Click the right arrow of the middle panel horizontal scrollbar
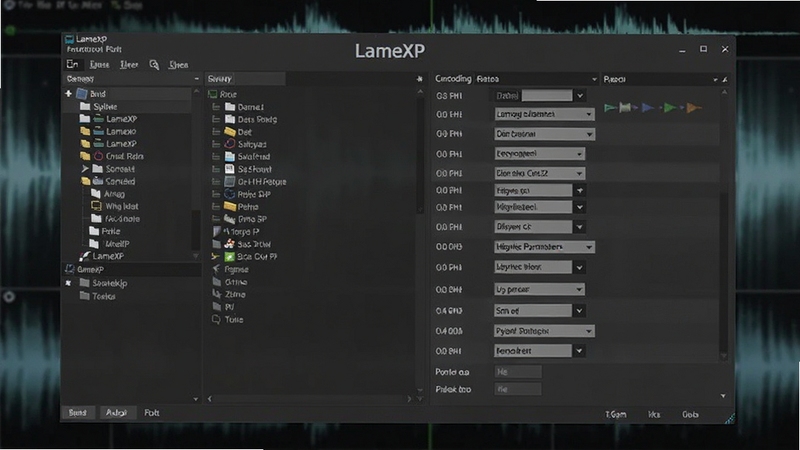Screen dimensions: 800x450 click(409, 399)
